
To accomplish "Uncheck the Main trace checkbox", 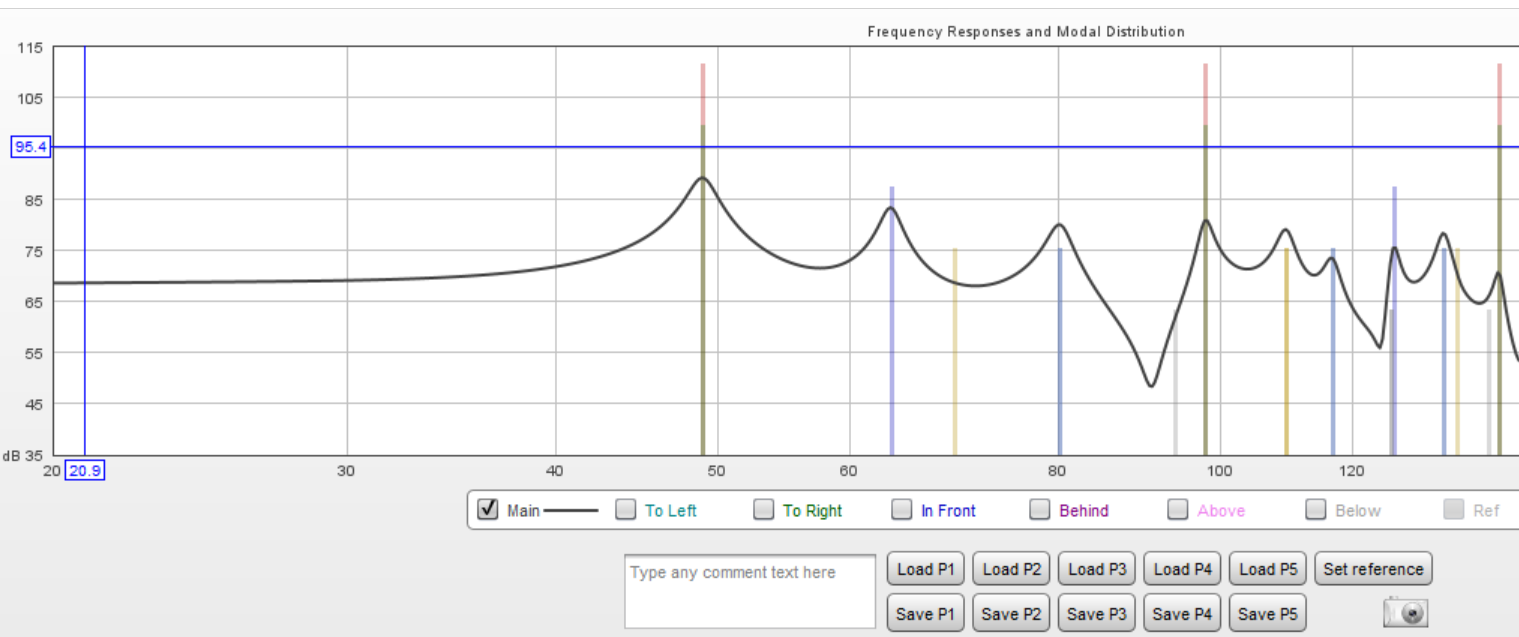I will (488, 510).
